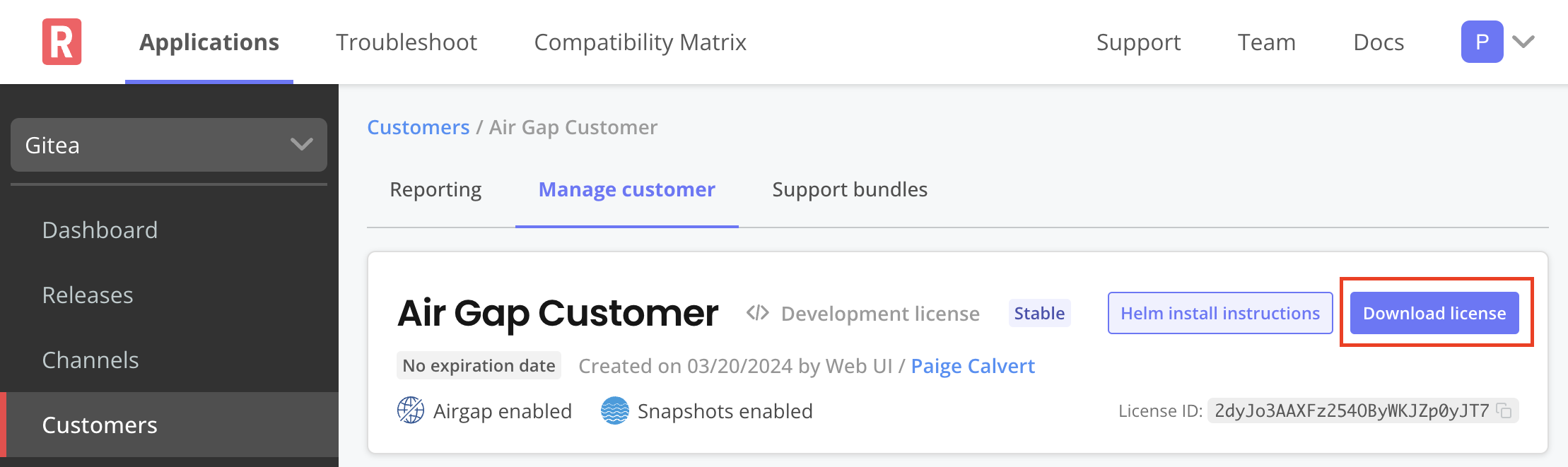Expand the account menu chevron
This screenshot has height=467, width=1568.
pyautogui.click(x=1523, y=42)
